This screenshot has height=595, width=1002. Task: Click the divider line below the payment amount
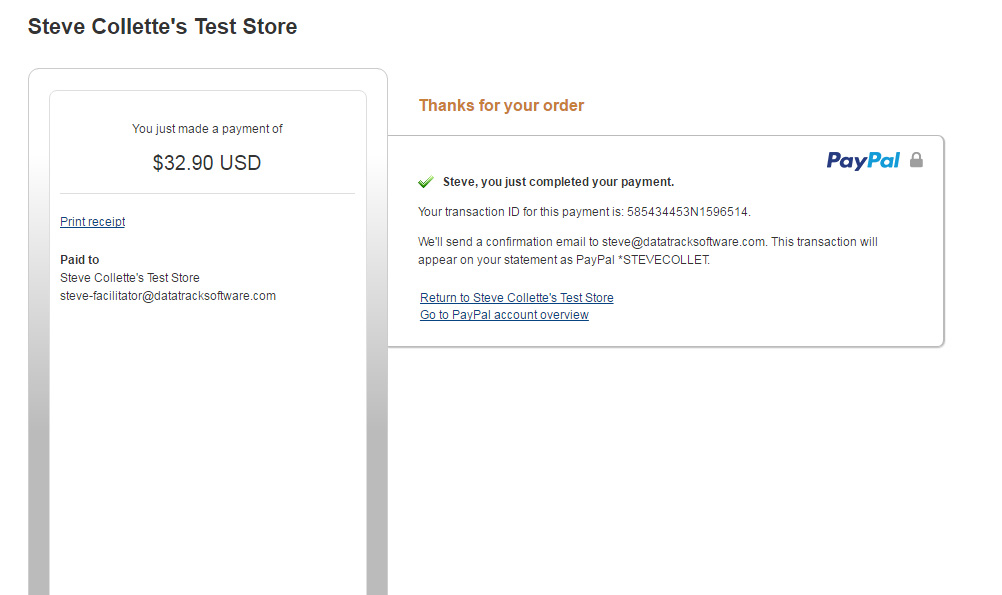pyautogui.click(x=207, y=193)
